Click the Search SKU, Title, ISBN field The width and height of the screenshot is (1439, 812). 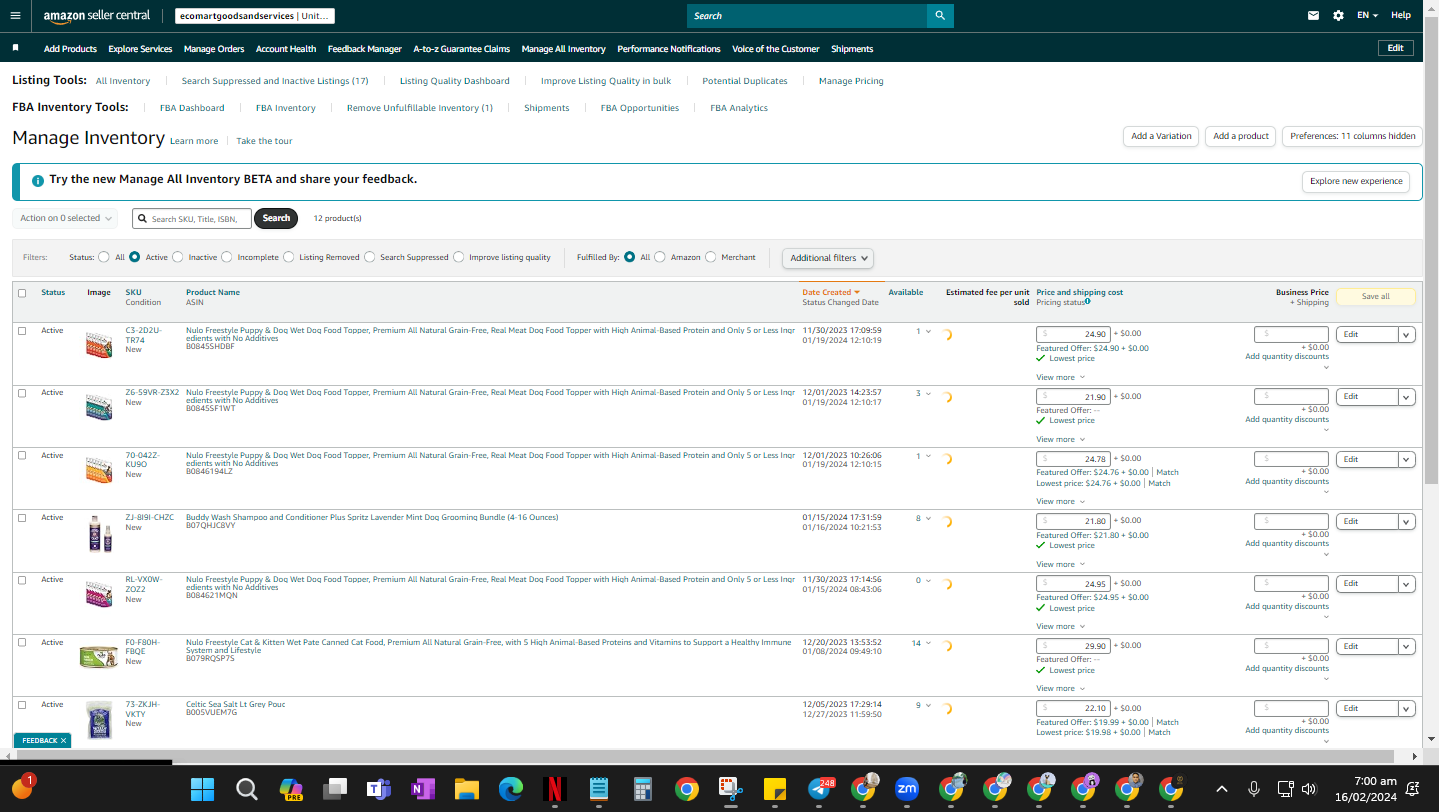click(x=192, y=218)
